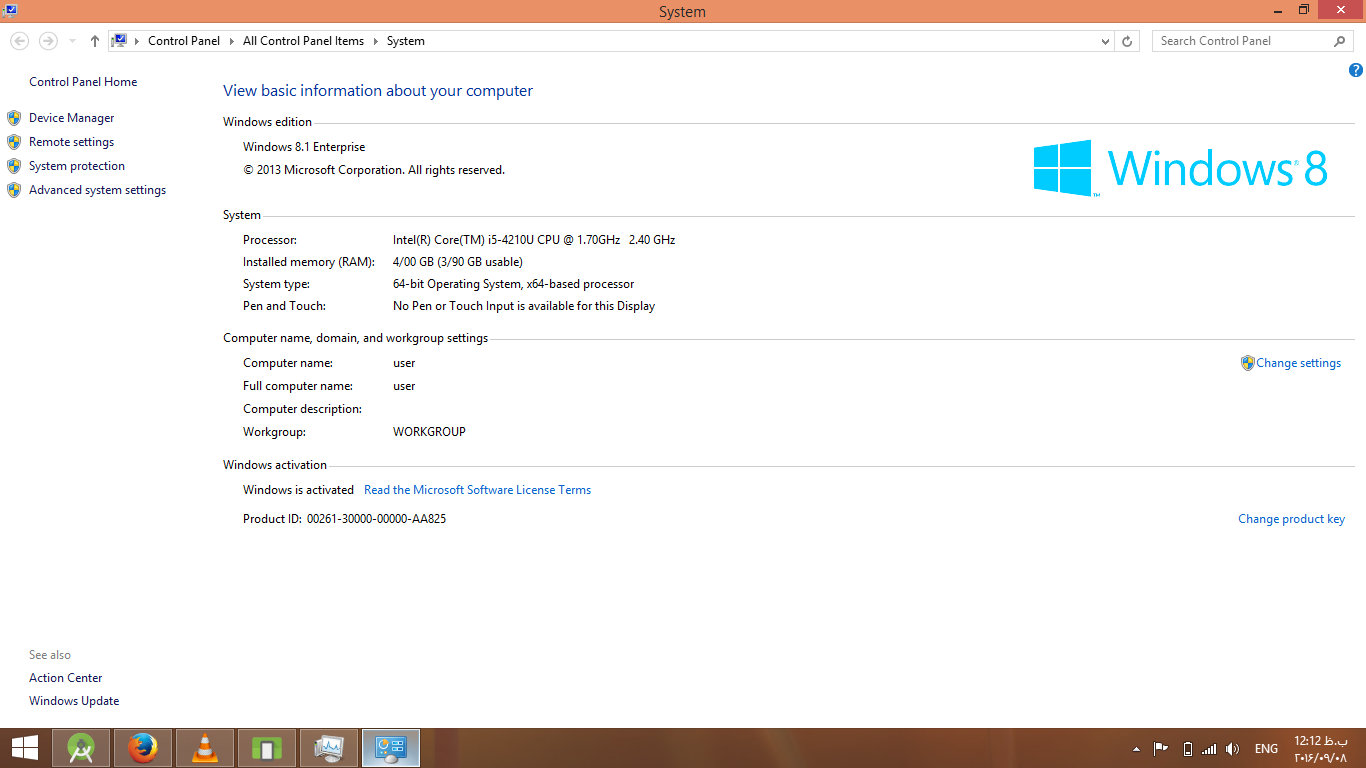Click the heading 'View basic information about your computer'
This screenshot has width=1366, height=768.
pos(378,91)
